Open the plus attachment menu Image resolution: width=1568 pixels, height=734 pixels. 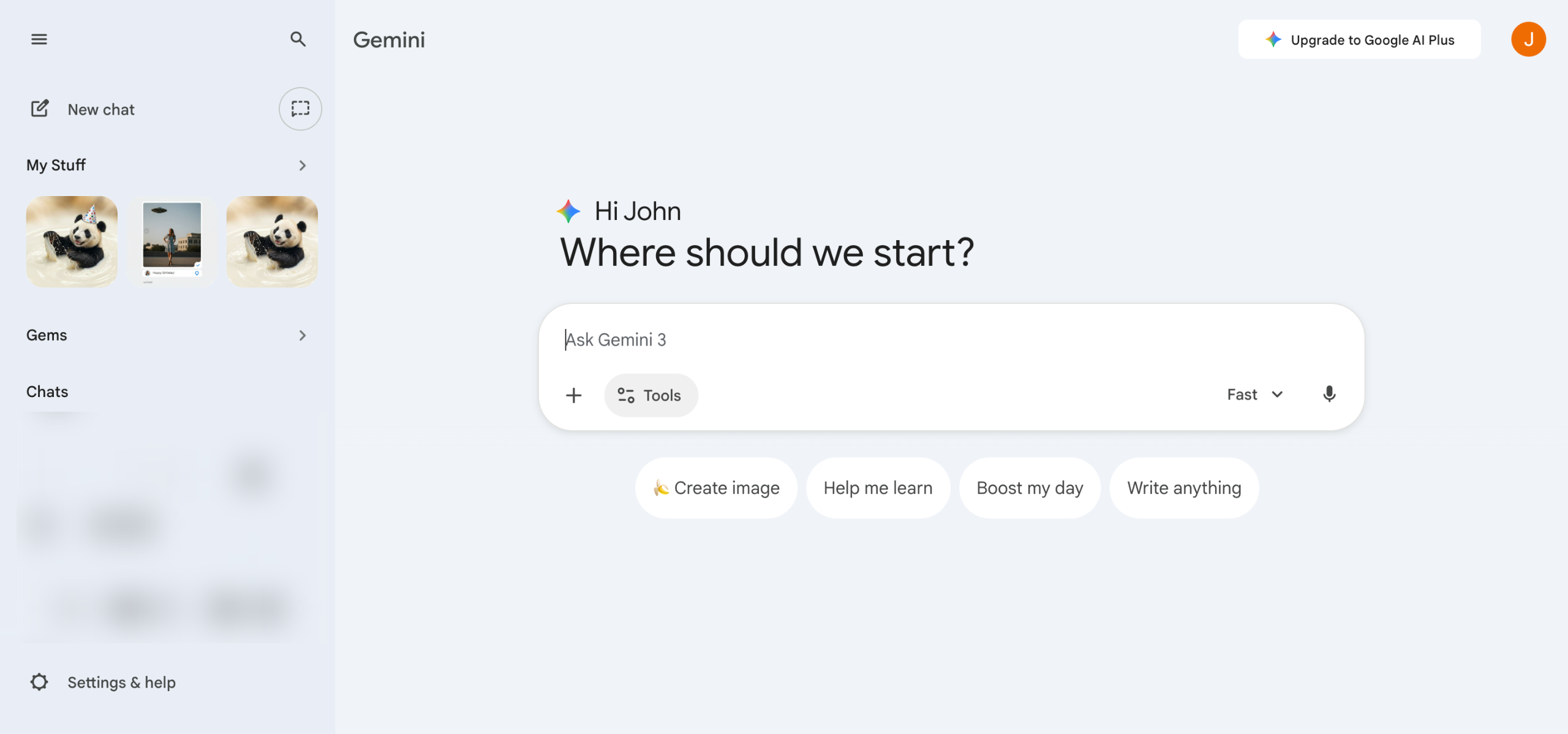pyautogui.click(x=573, y=395)
